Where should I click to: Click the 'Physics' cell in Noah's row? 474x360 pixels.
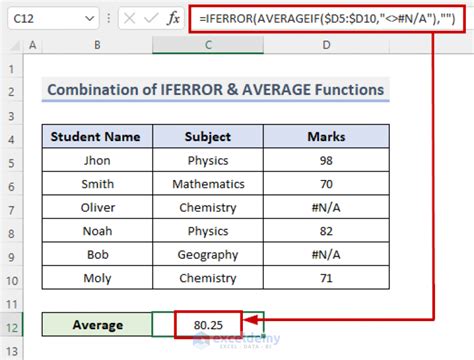pyautogui.click(x=208, y=231)
